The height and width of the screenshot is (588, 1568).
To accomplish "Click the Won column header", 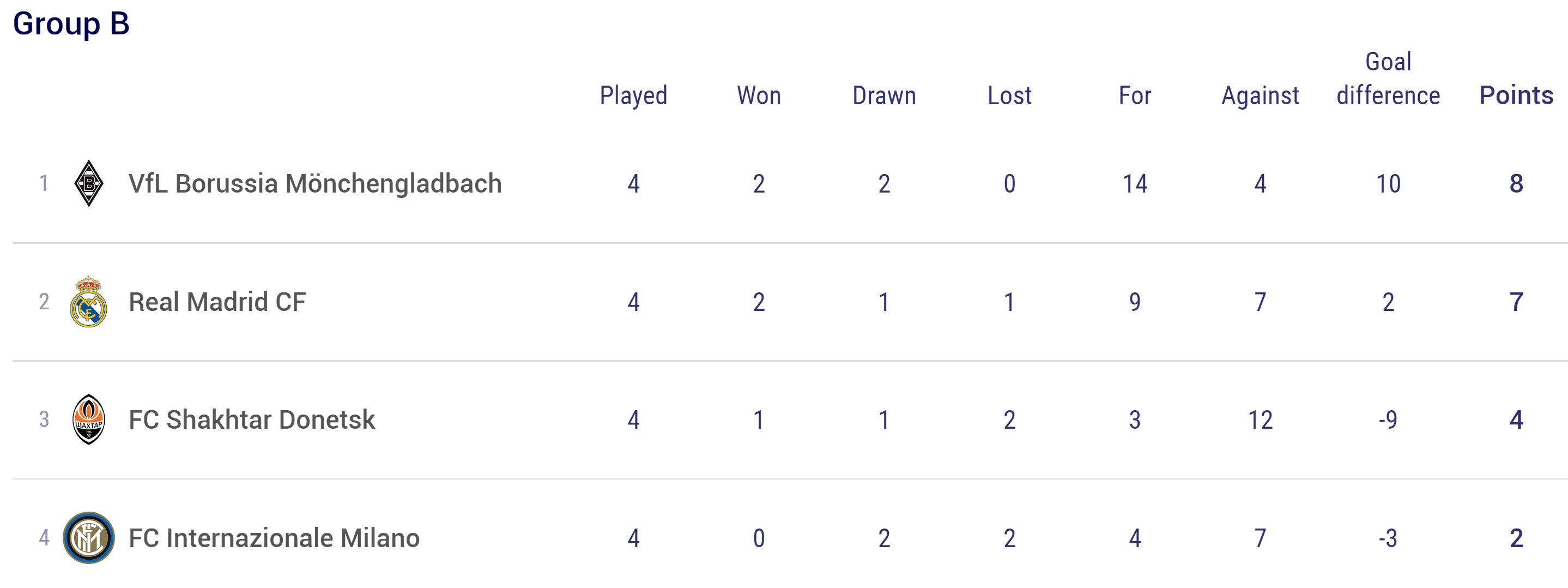I will click(x=759, y=95).
